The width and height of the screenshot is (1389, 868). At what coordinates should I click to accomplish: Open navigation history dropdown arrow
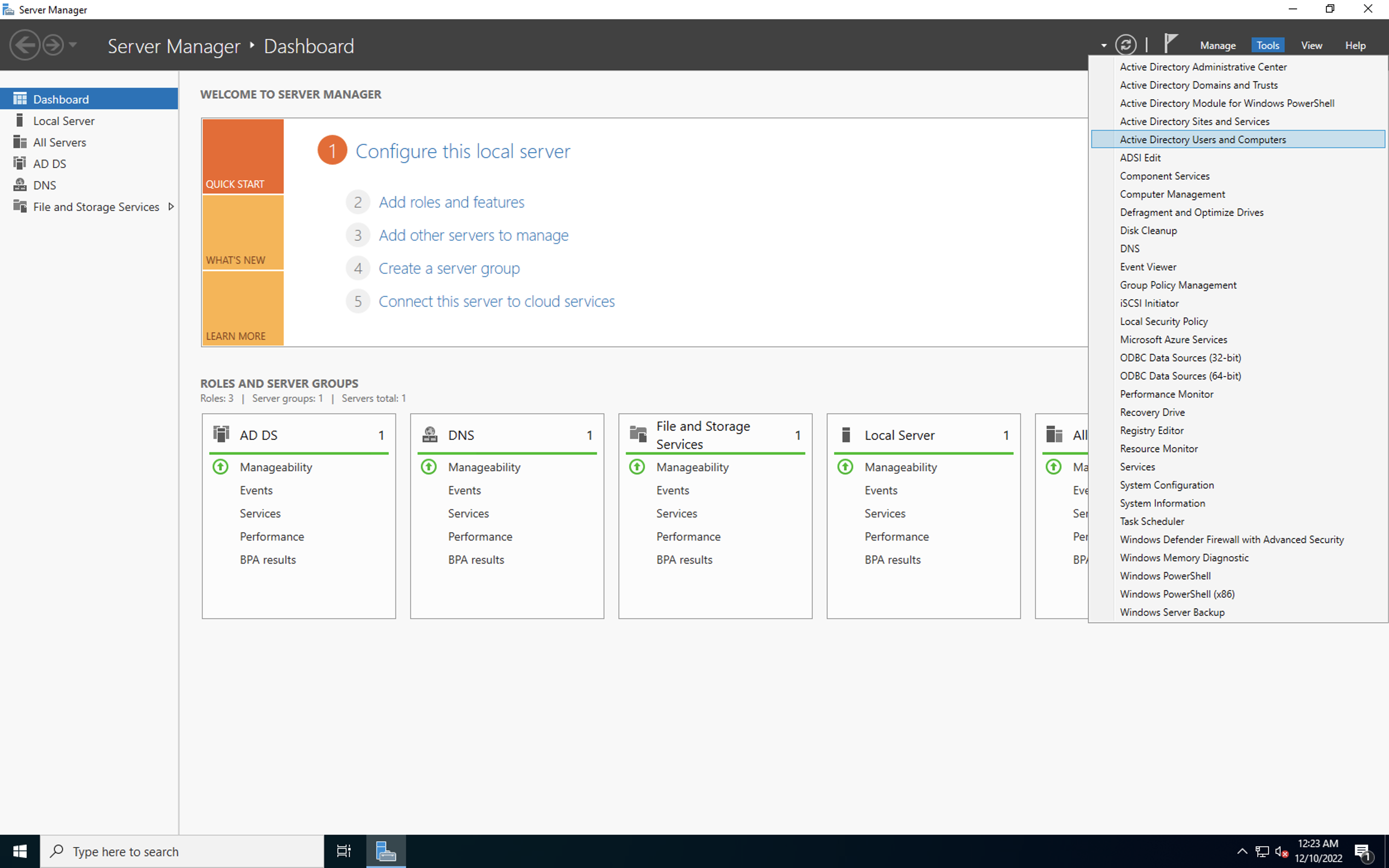point(72,45)
